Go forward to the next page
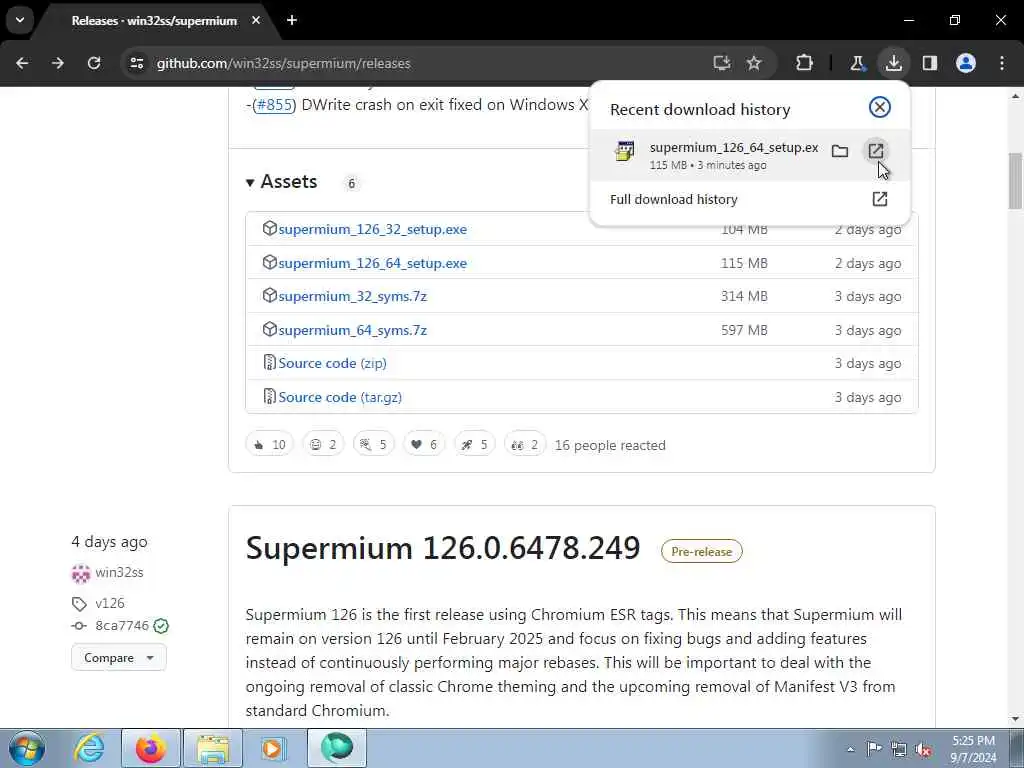 click(x=57, y=63)
